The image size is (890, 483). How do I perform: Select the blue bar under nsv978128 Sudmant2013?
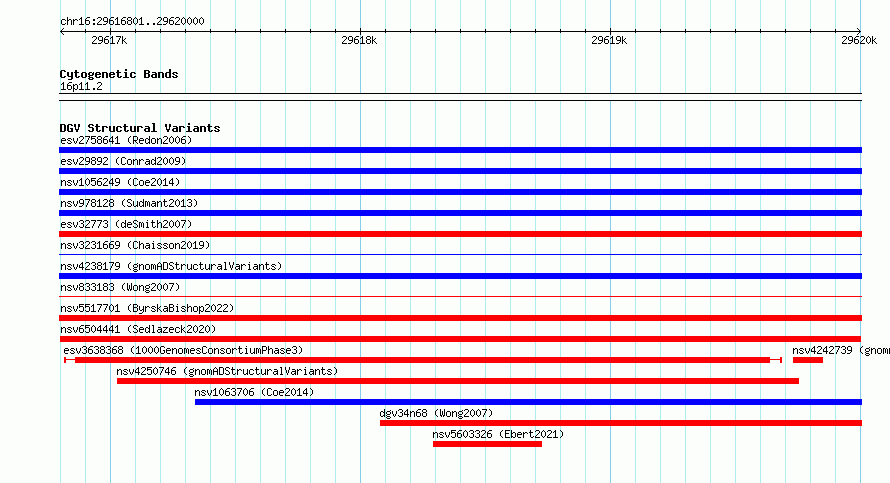(460, 213)
